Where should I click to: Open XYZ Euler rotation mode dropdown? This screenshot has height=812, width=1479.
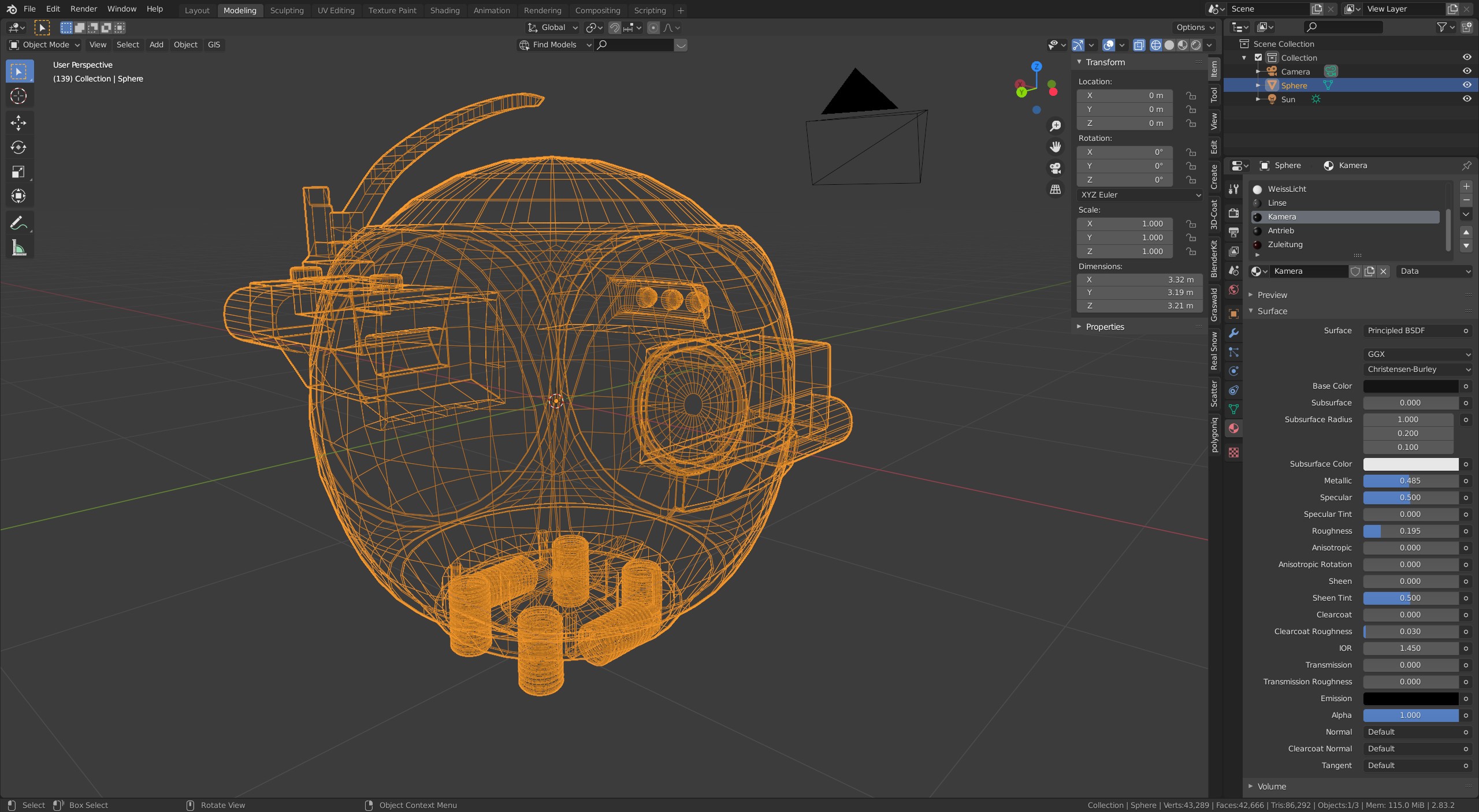1139,195
